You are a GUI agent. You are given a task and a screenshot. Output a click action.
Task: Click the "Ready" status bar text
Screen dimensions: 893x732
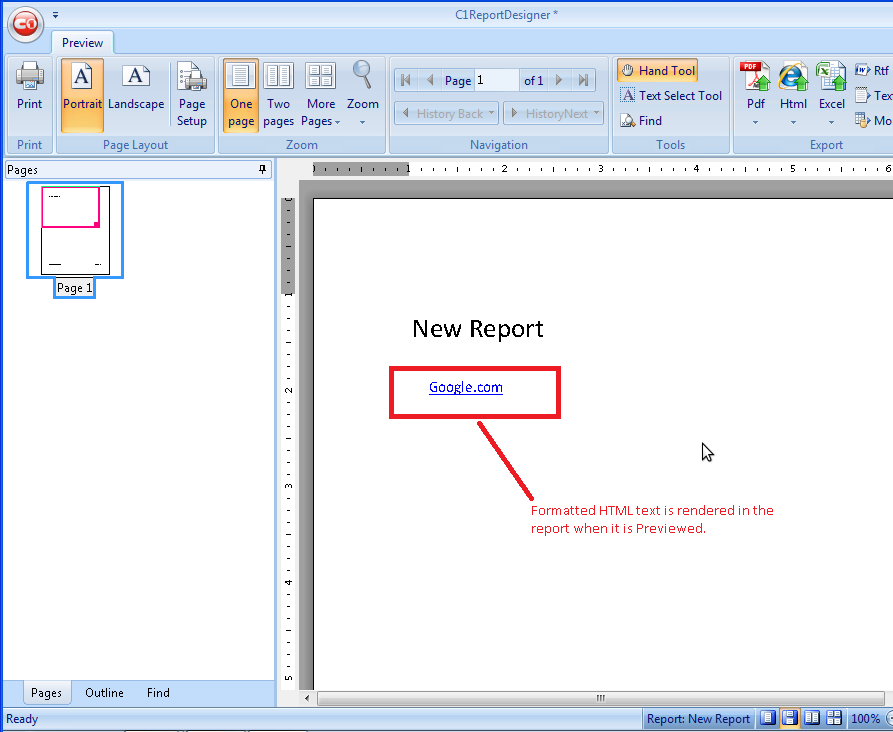pos(22,719)
